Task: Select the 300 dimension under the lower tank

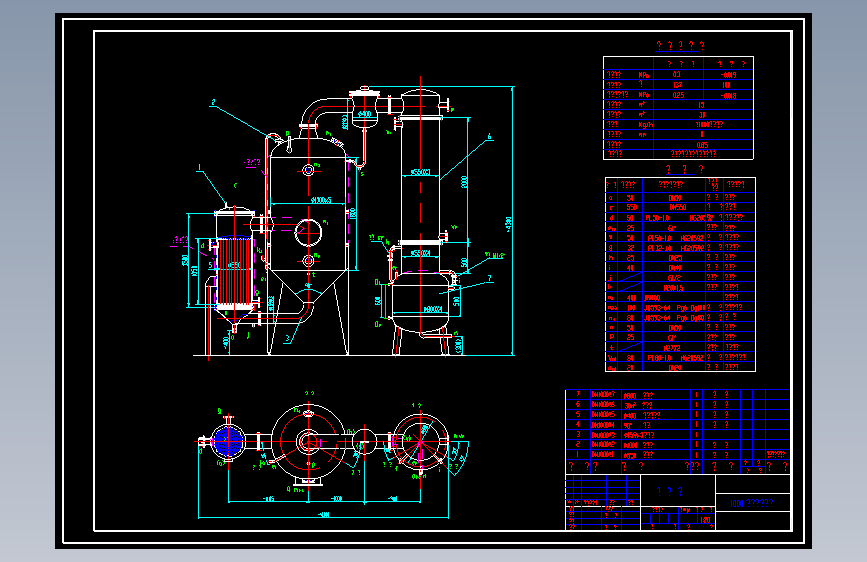Action: click(458, 346)
